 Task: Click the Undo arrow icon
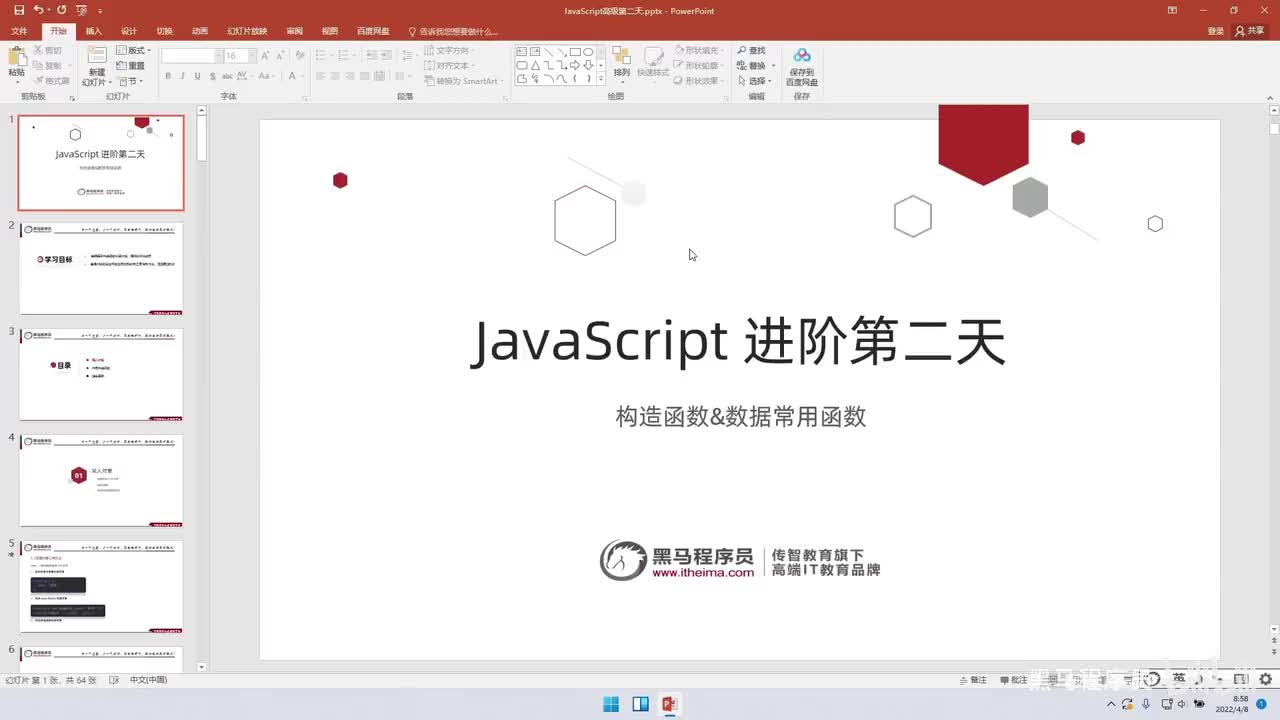tap(38, 10)
